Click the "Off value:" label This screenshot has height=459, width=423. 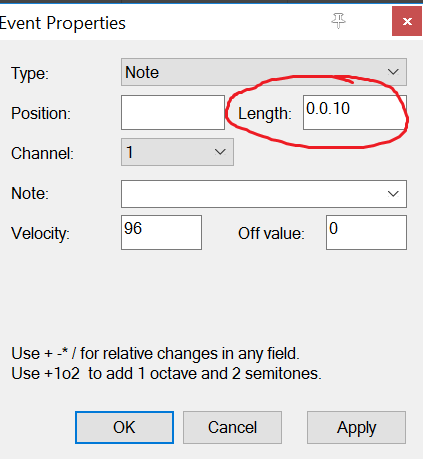[x=271, y=233]
